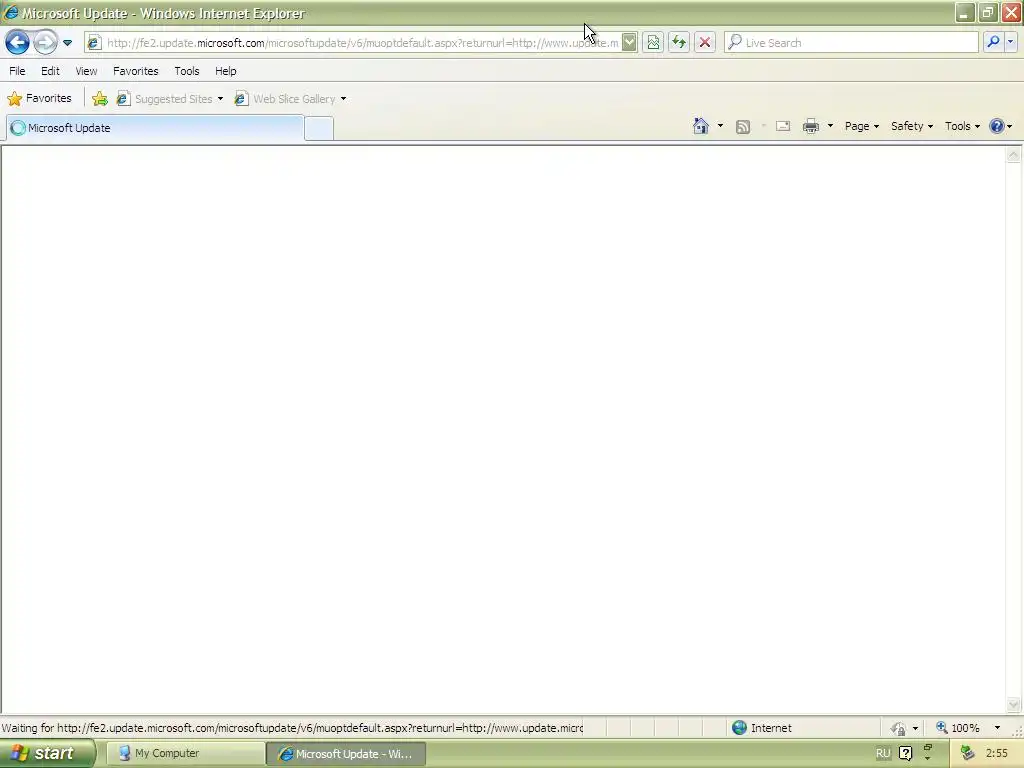Open the Favorites menu in menu bar

(136, 71)
